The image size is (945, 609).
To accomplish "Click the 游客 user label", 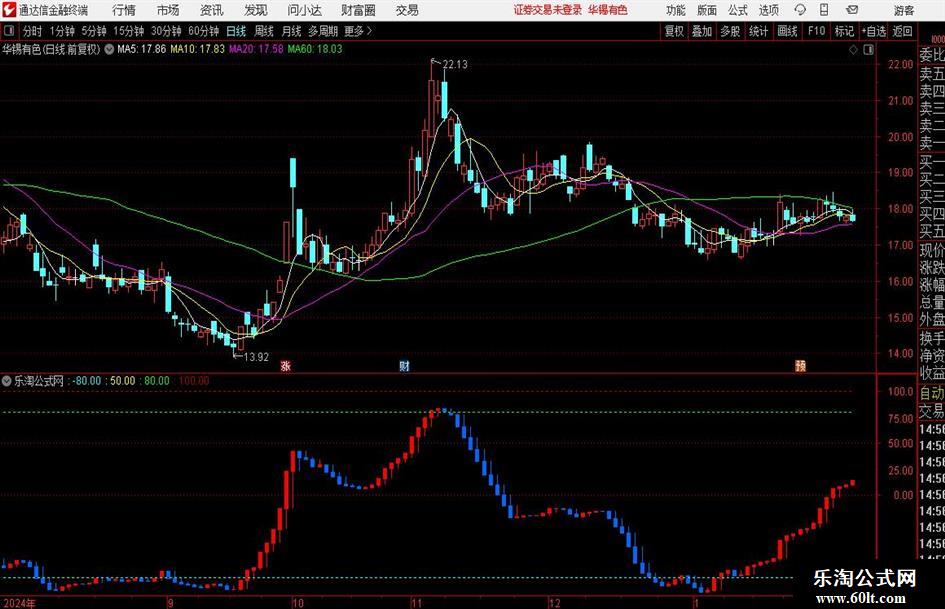I will pos(903,10).
